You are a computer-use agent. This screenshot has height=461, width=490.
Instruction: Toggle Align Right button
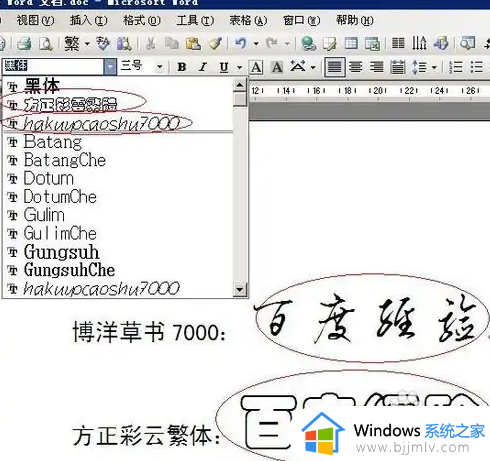point(377,67)
